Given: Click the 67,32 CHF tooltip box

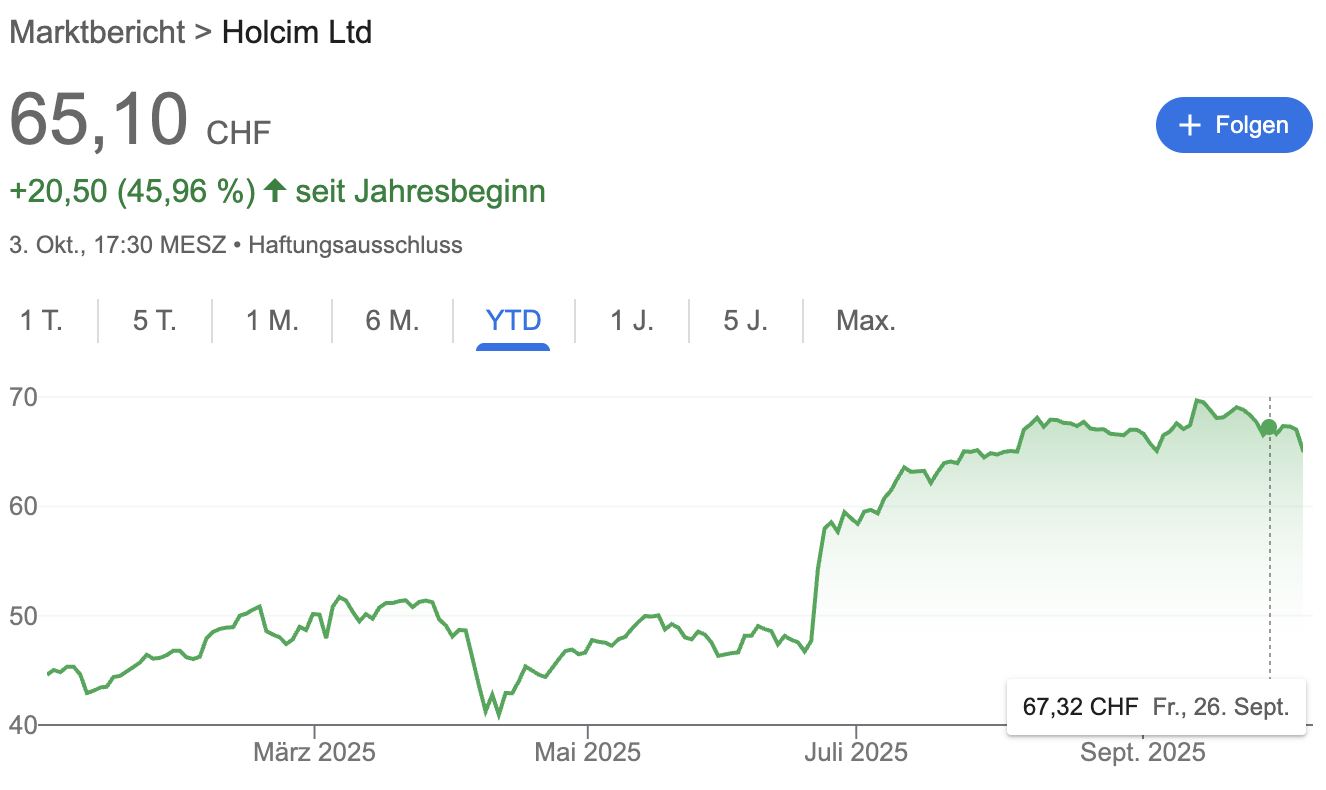Looking at the screenshot, I should point(1155,707).
